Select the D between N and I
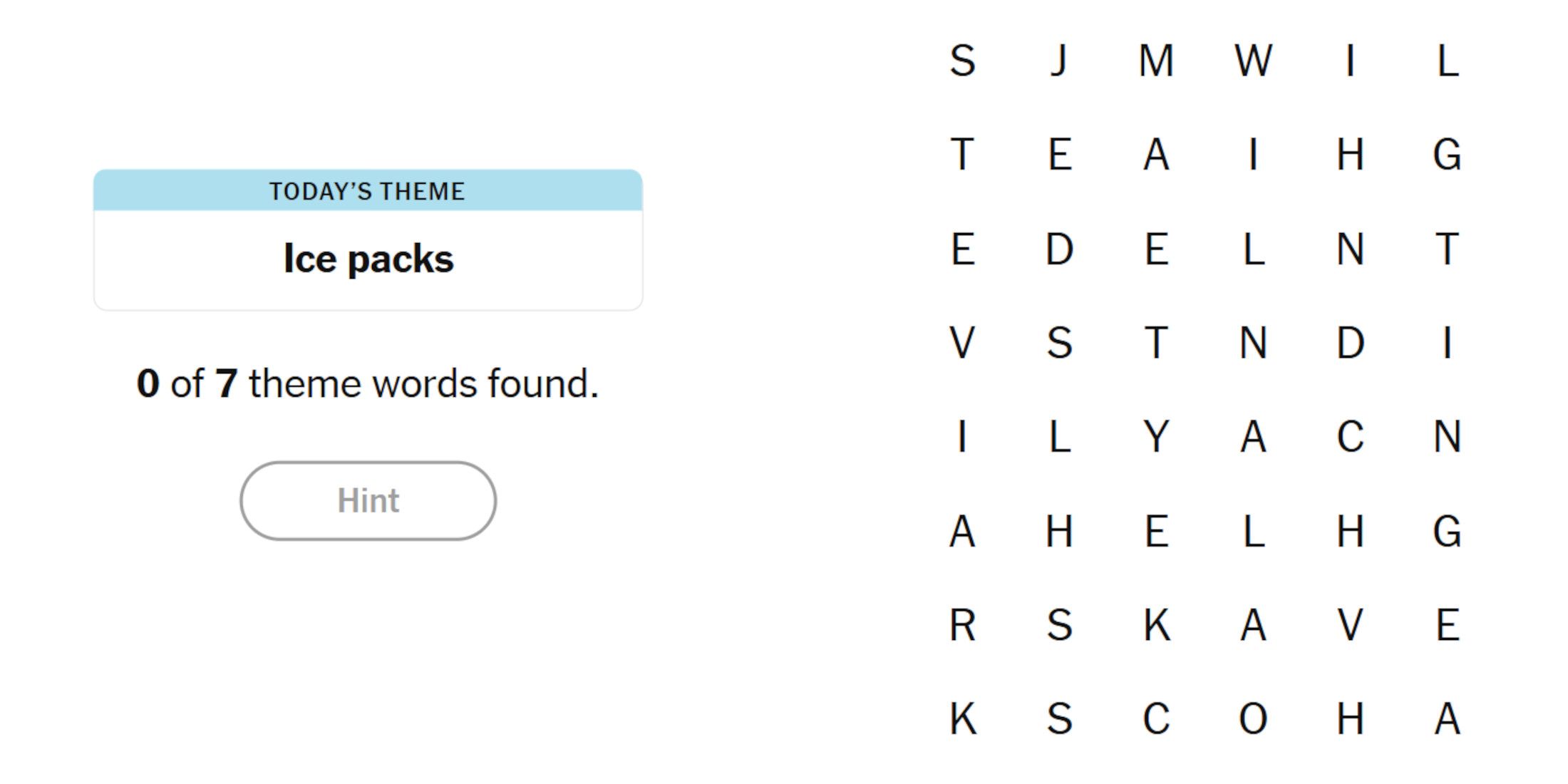The image size is (1568, 784). click(x=1350, y=343)
